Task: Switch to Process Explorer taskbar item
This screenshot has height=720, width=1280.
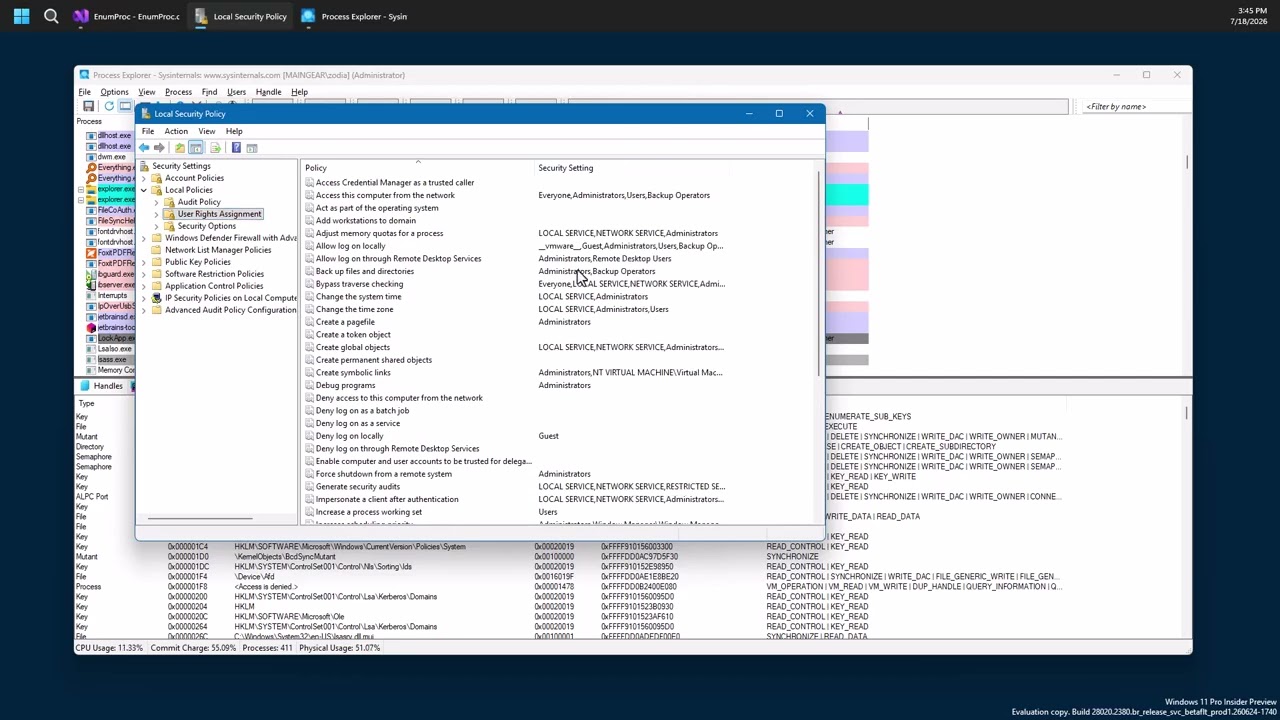Action: (354, 16)
